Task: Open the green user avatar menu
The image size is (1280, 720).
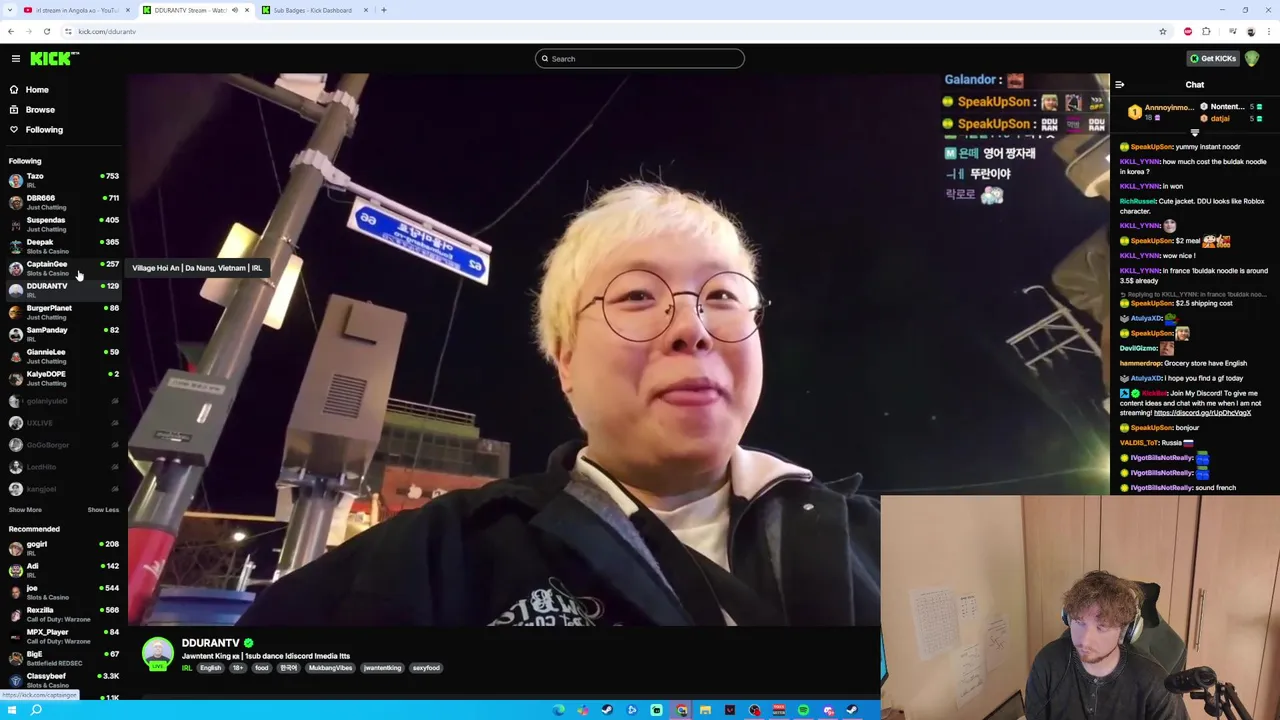Action: tap(1252, 59)
